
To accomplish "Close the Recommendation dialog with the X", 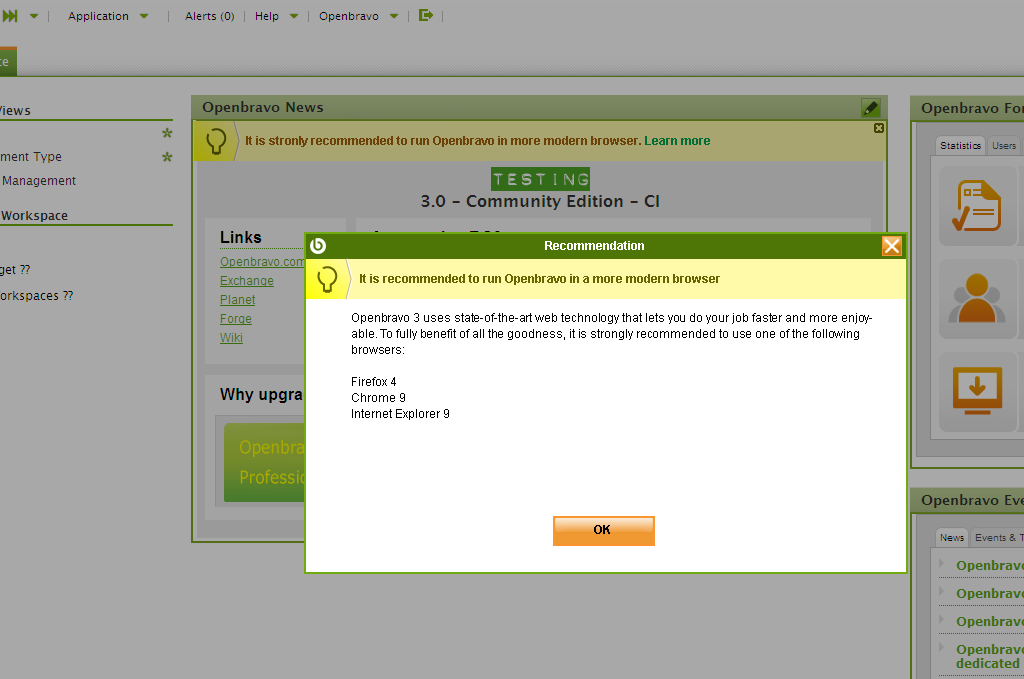I will (x=891, y=246).
